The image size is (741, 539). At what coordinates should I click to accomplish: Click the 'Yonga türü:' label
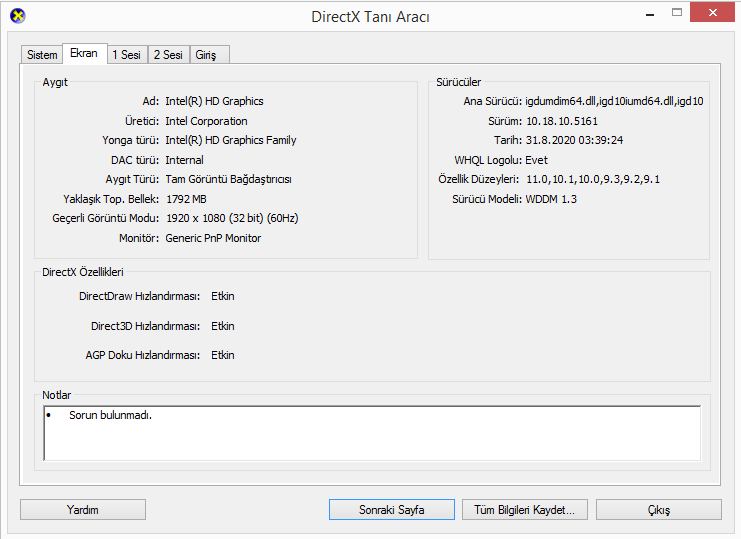[x=130, y=140]
